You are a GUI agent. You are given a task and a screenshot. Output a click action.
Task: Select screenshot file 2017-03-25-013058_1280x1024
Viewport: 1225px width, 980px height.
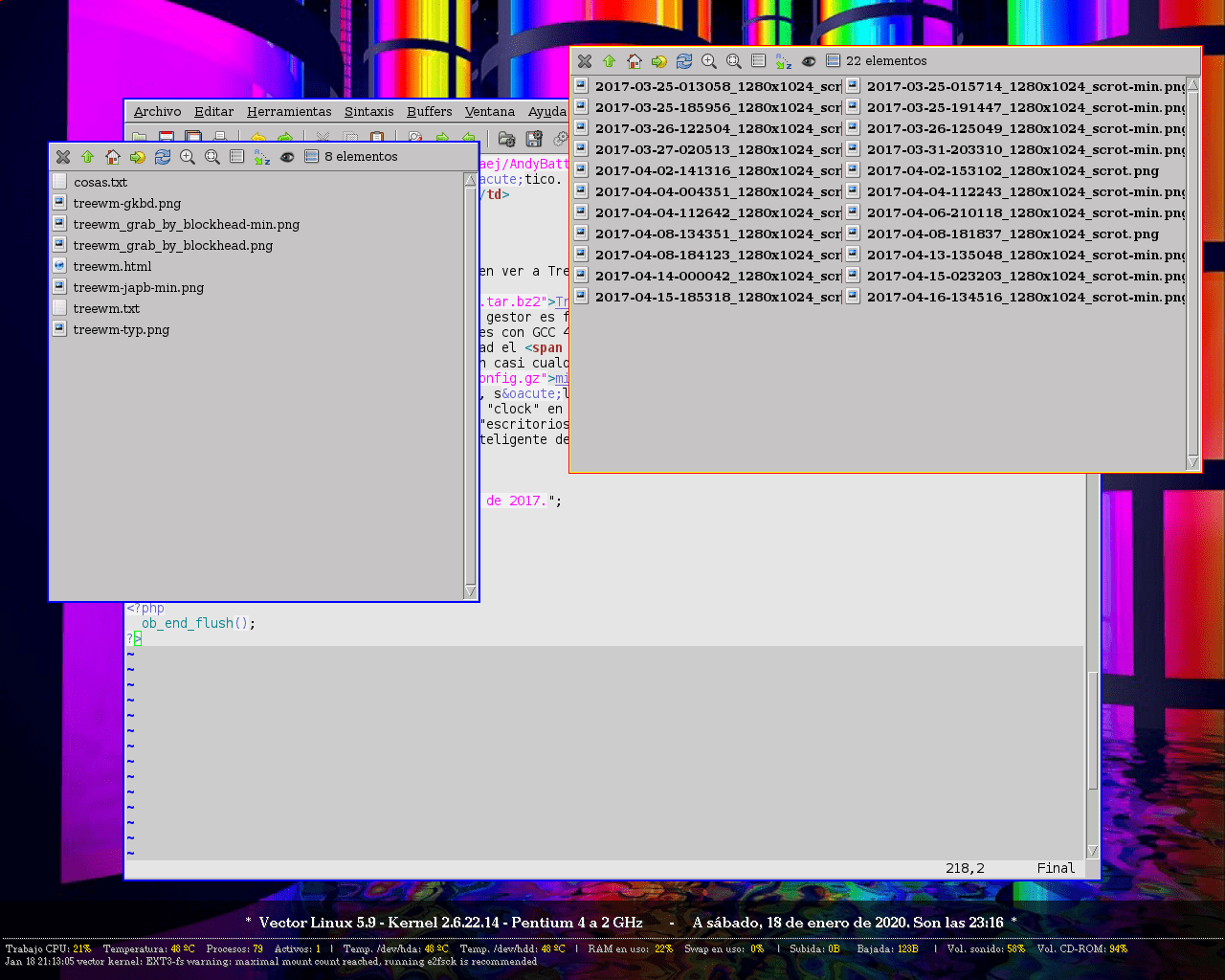tap(707, 86)
